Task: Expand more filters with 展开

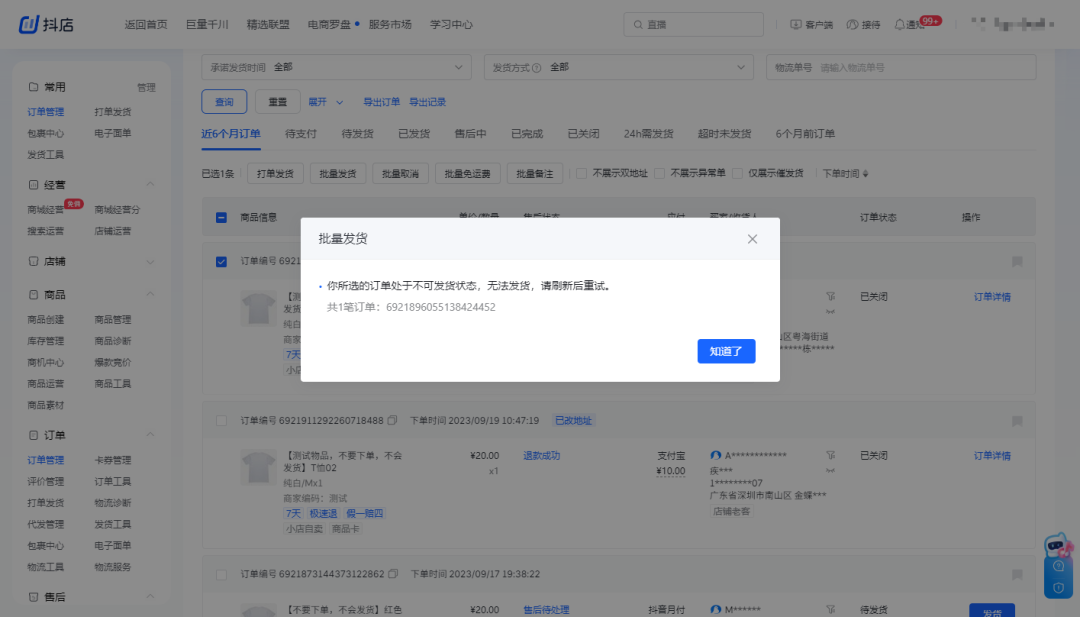Action: click(x=326, y=102)
